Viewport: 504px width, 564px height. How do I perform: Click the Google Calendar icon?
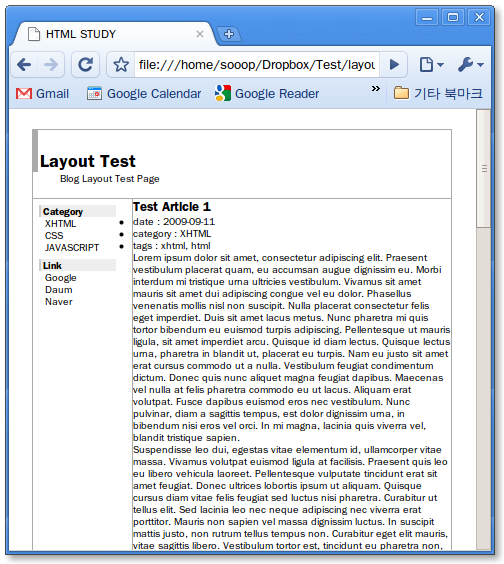point(94,94)
